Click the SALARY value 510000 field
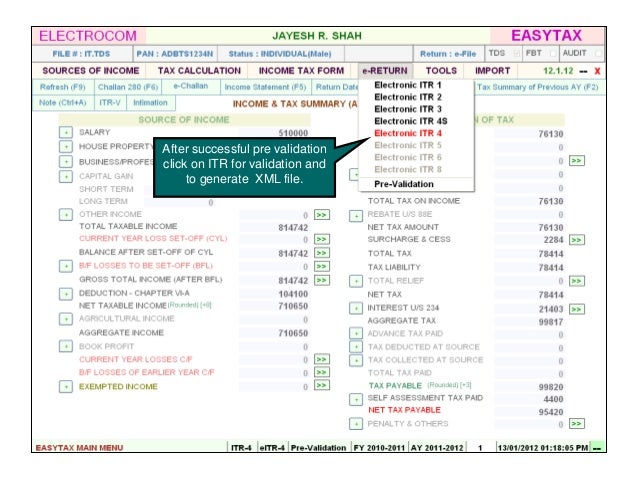 (x=274, y=133)
